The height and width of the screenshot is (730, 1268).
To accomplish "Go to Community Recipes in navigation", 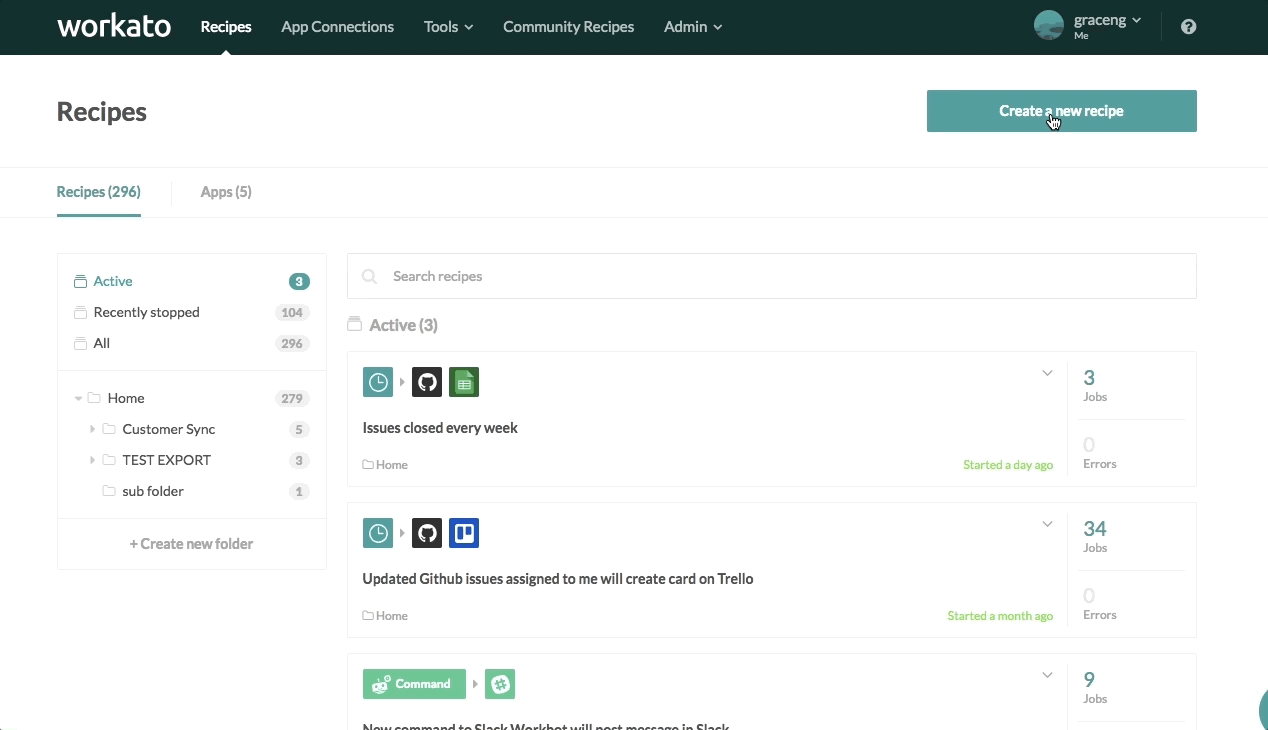I will point(568,27).
